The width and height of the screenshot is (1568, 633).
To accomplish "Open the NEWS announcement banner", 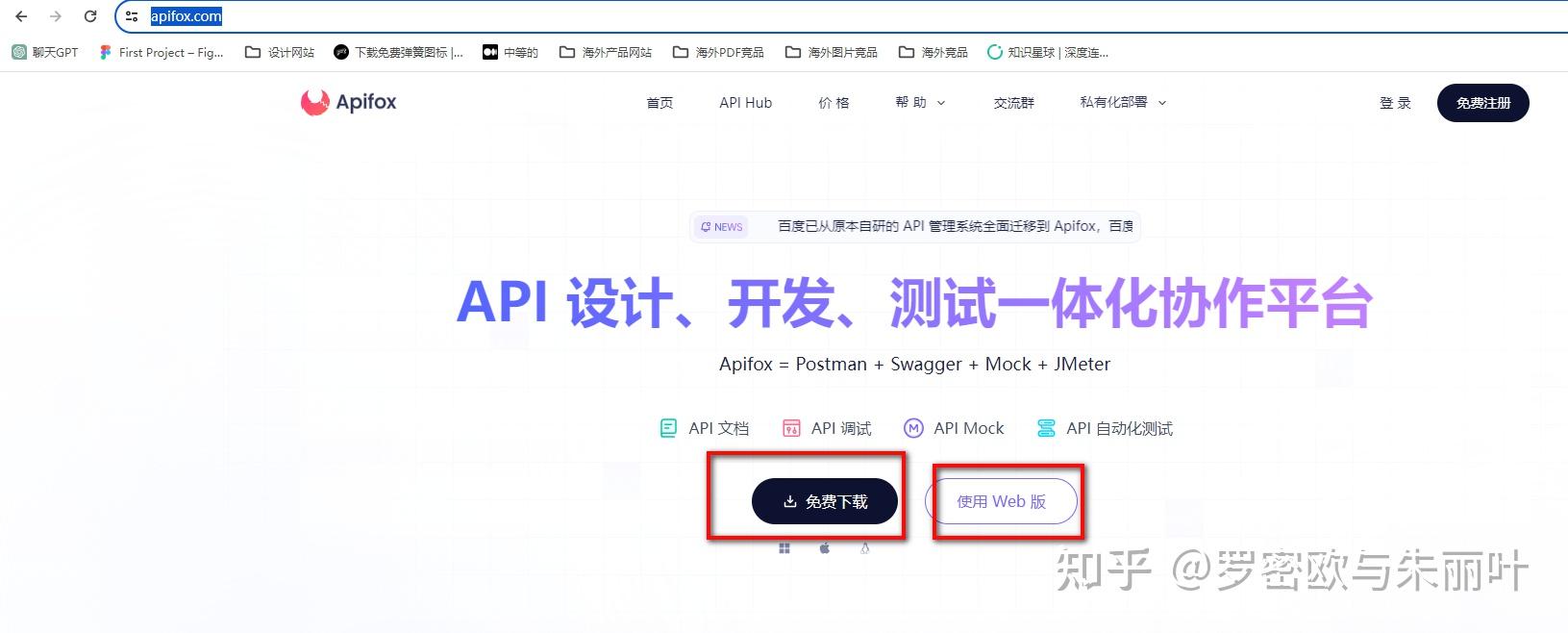I will (x=914, y=226).
